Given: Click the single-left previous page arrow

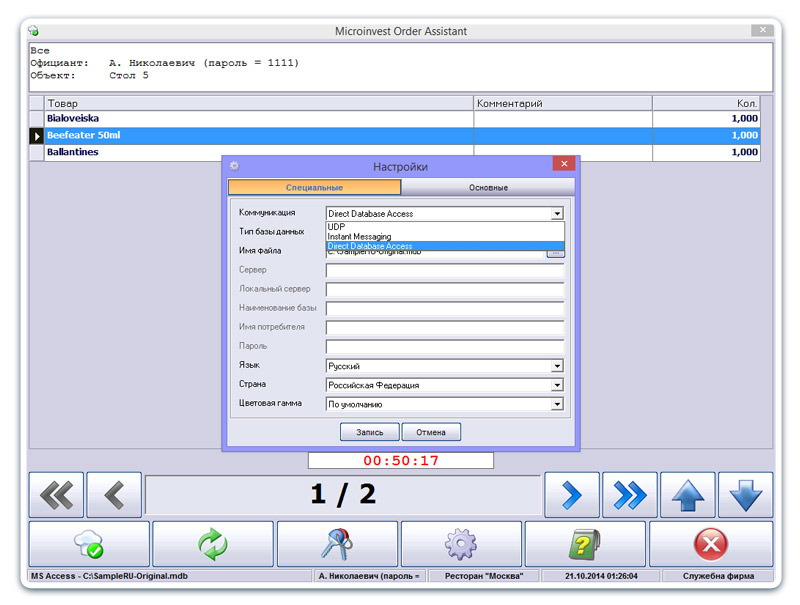Looking at the screenshot, I should (114, 495).
